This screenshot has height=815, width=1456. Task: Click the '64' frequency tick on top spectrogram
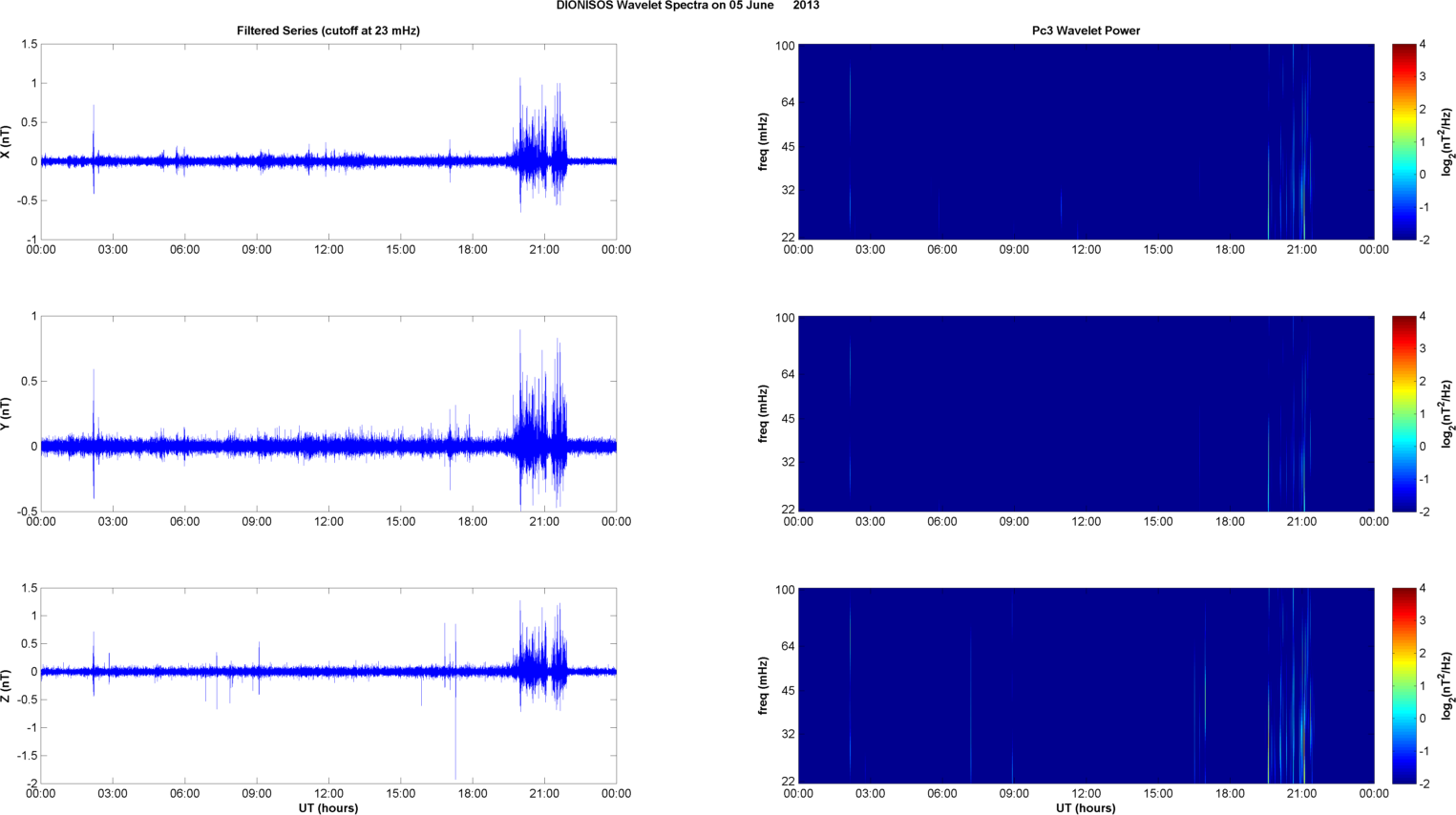[x=788, y=102]
